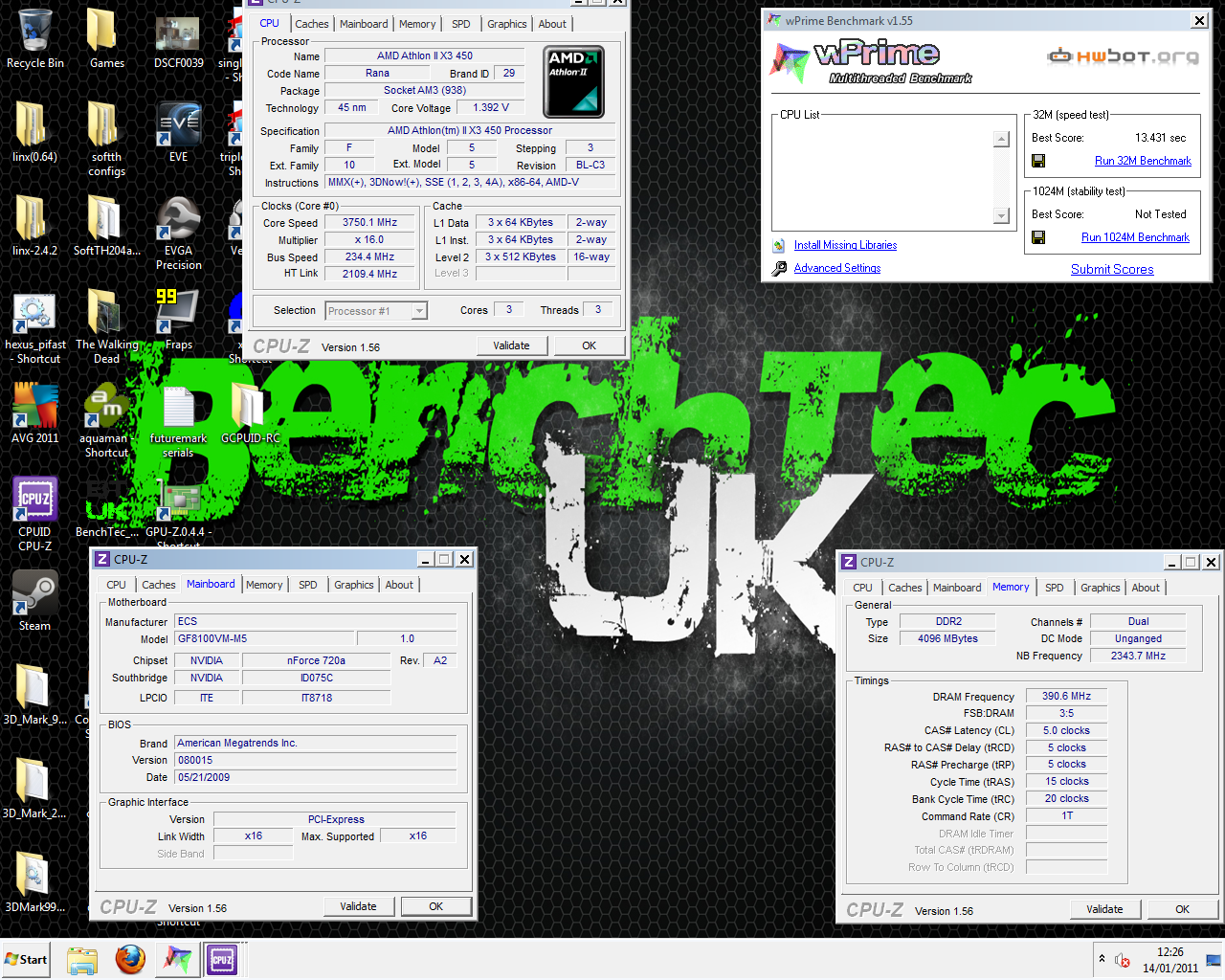Screen dimensions: 1225x980
Task: Open the Recycle Bin desktop icon
Action: [34, 38]
